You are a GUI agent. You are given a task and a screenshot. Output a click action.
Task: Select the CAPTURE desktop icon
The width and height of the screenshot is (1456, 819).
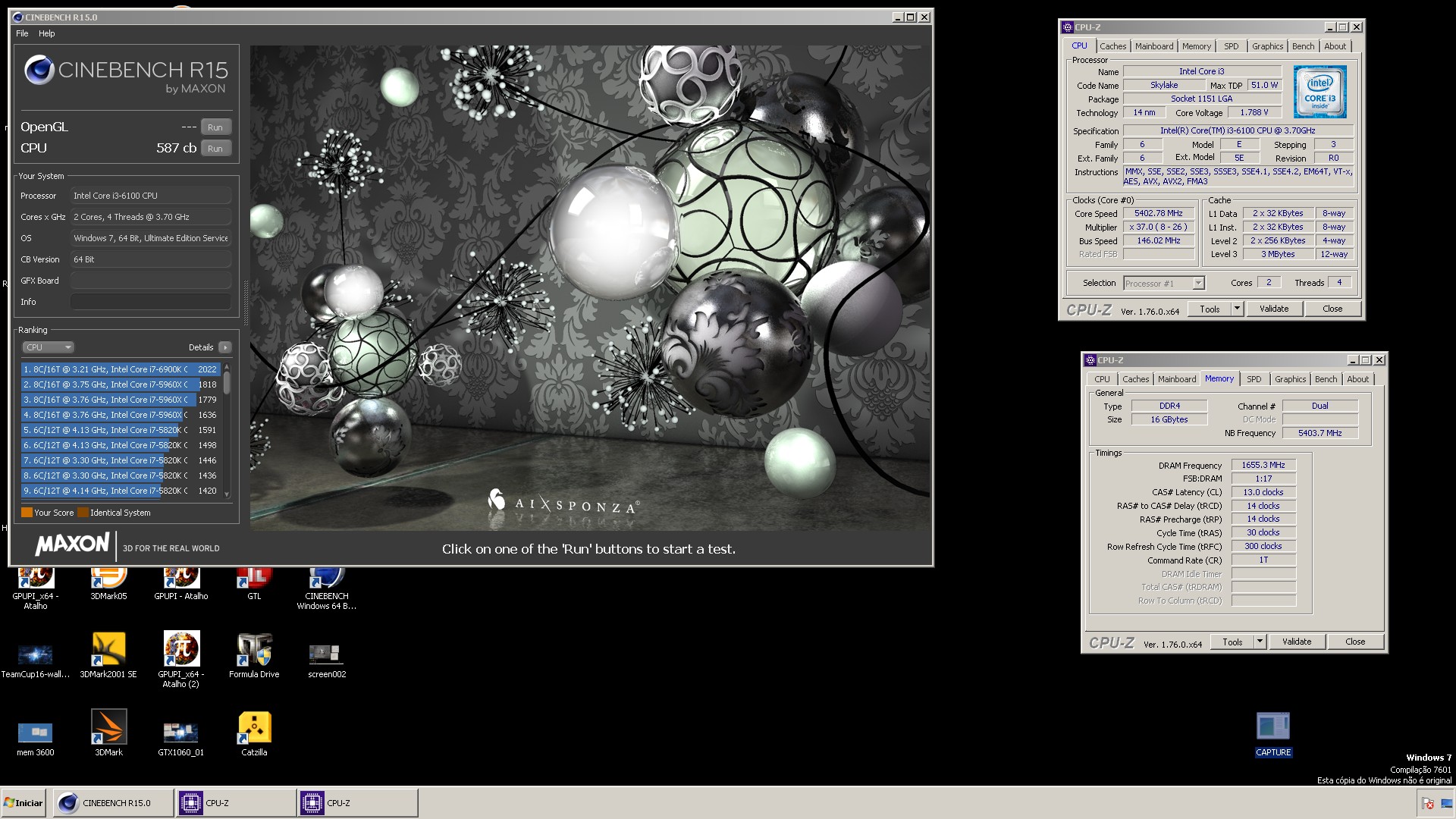coord(1273,734)
